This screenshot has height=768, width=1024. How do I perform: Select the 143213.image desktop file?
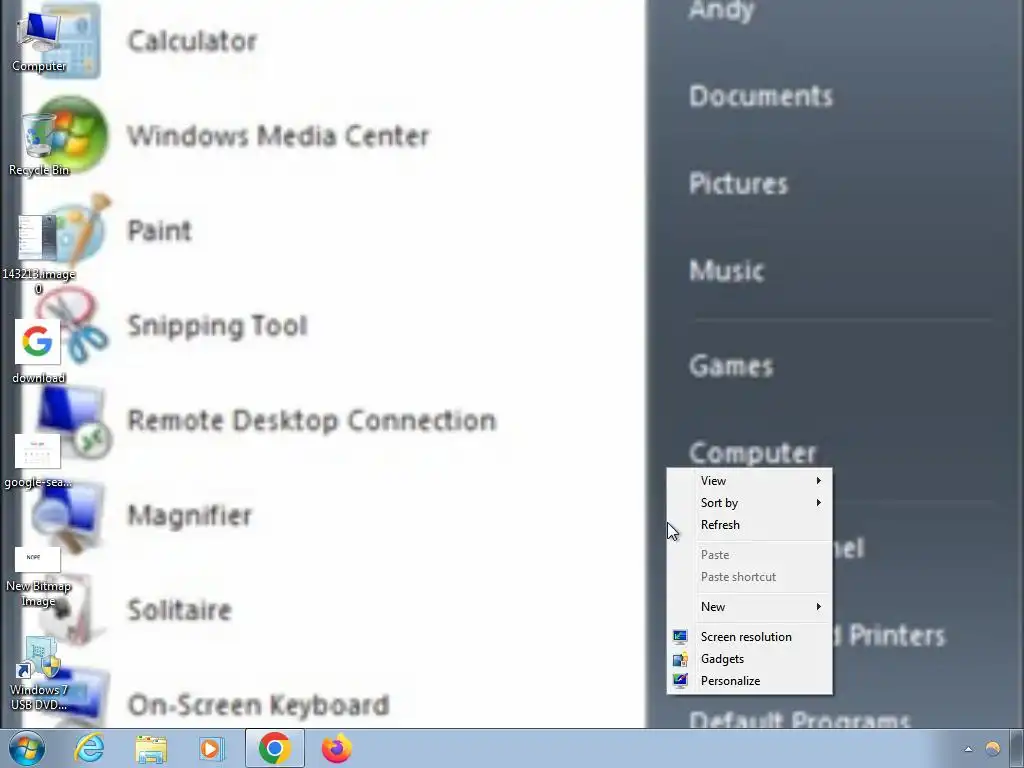[x=39, y=255]
